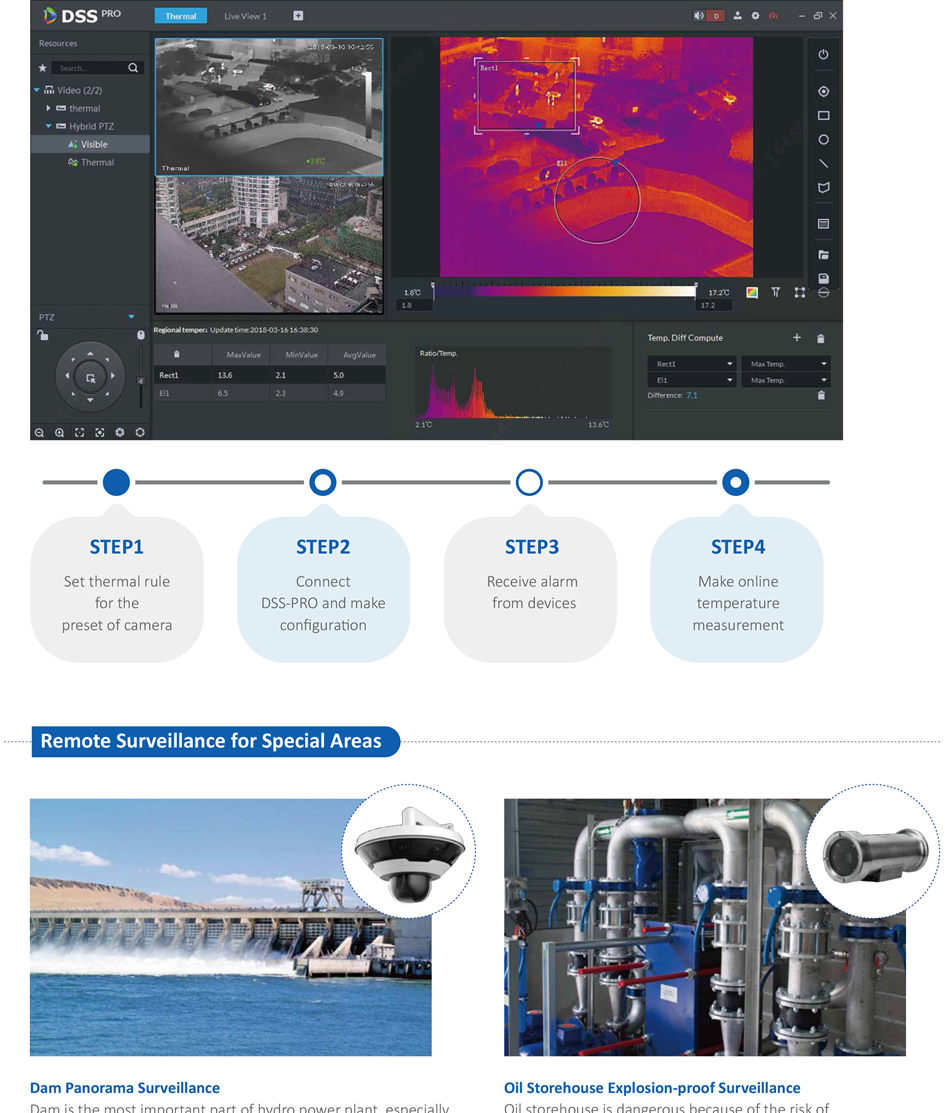
Task: Click the circle-with-line icon below save
Action: (823, 292)
